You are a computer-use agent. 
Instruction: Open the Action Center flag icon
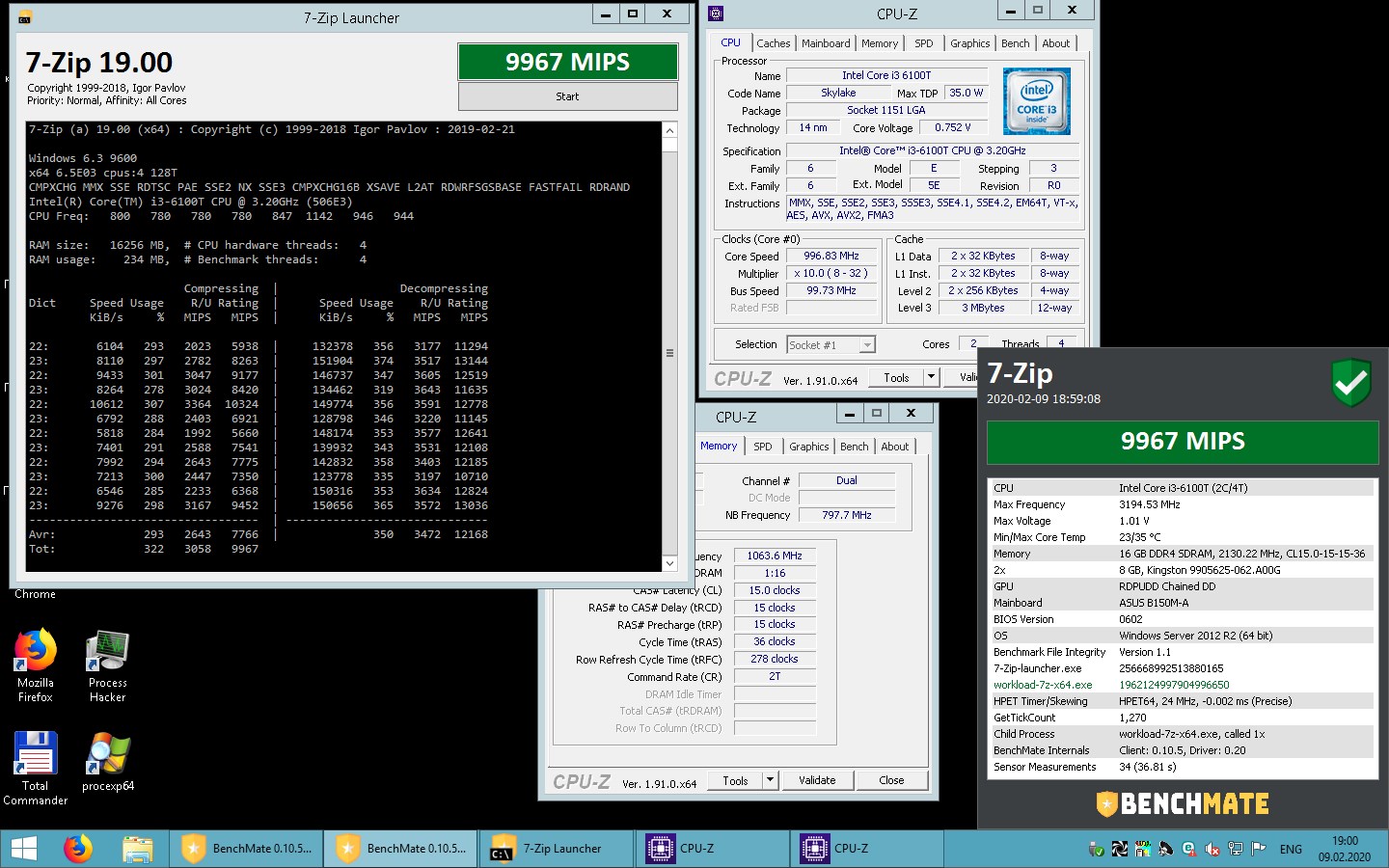tap(1259, 849)
